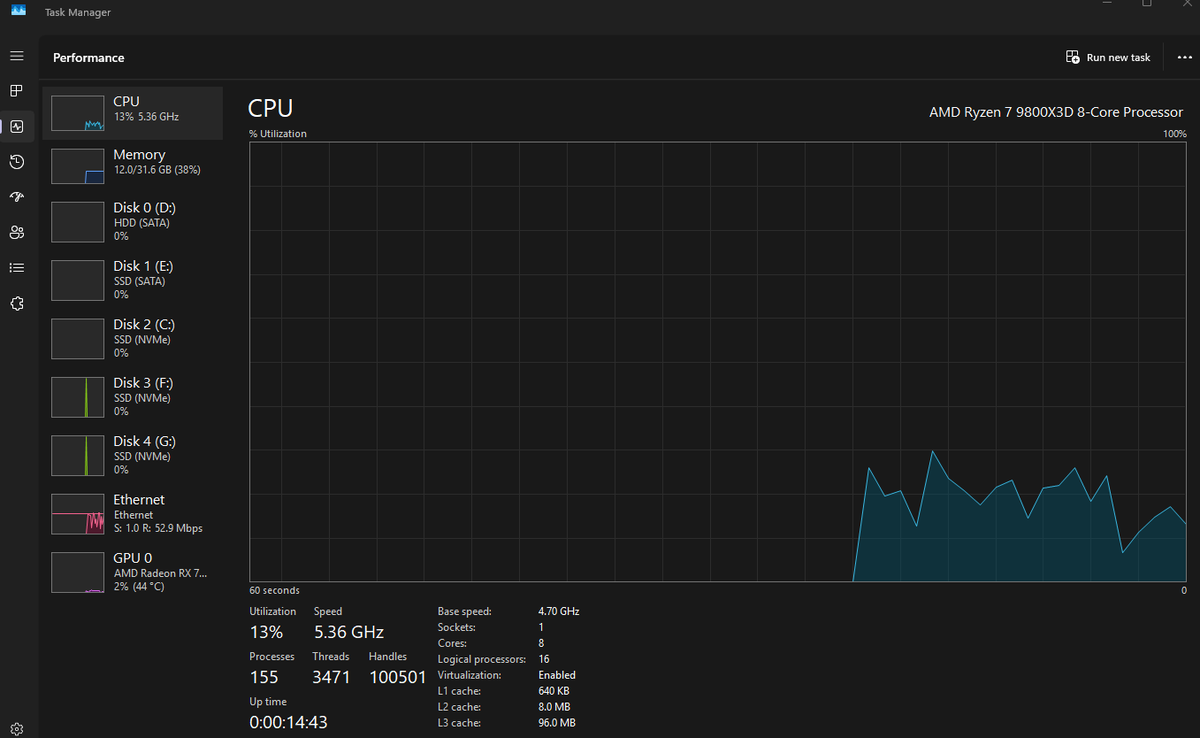Select Disk 4 (G:) NVMe entry

click(133, 455)
